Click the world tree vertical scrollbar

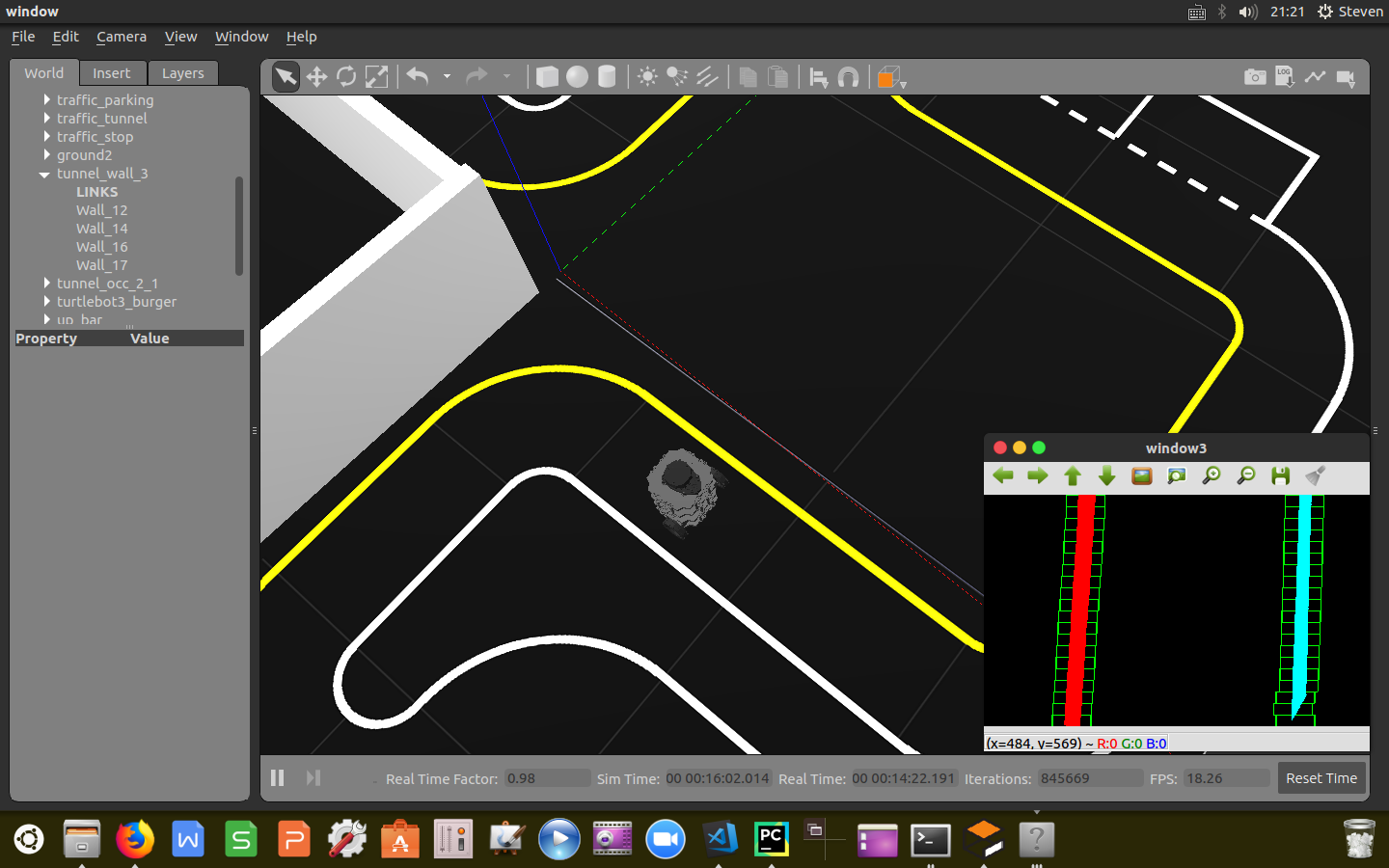click(x=239, y=226)
